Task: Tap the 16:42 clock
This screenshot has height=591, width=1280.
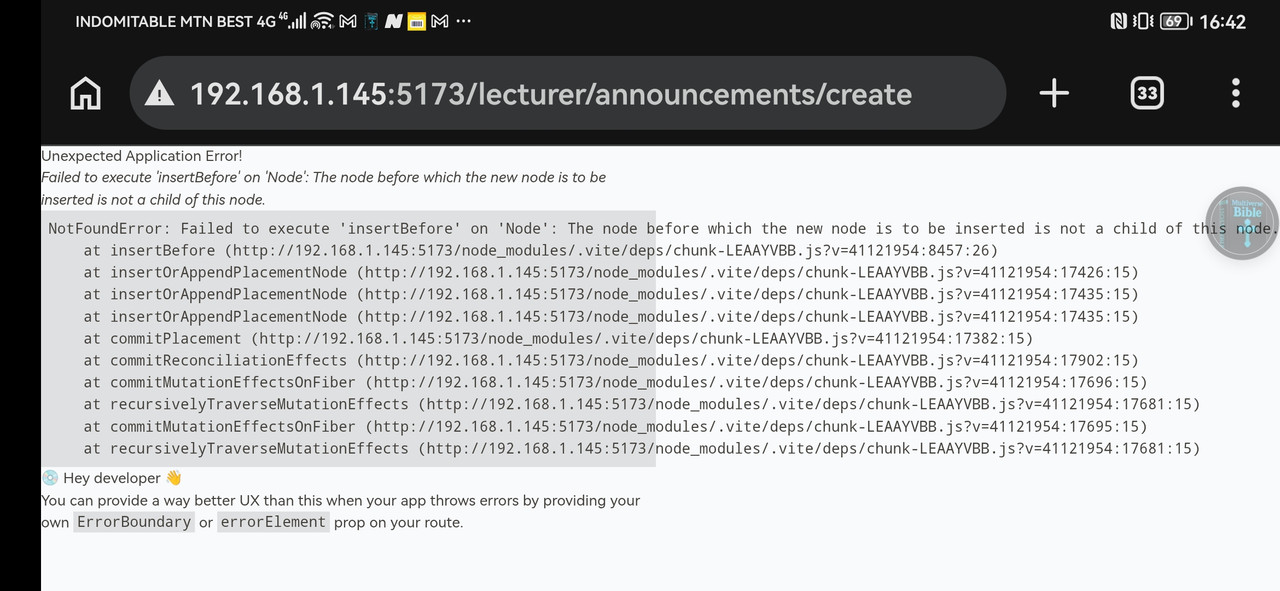Action: (x=1222, y=21)
